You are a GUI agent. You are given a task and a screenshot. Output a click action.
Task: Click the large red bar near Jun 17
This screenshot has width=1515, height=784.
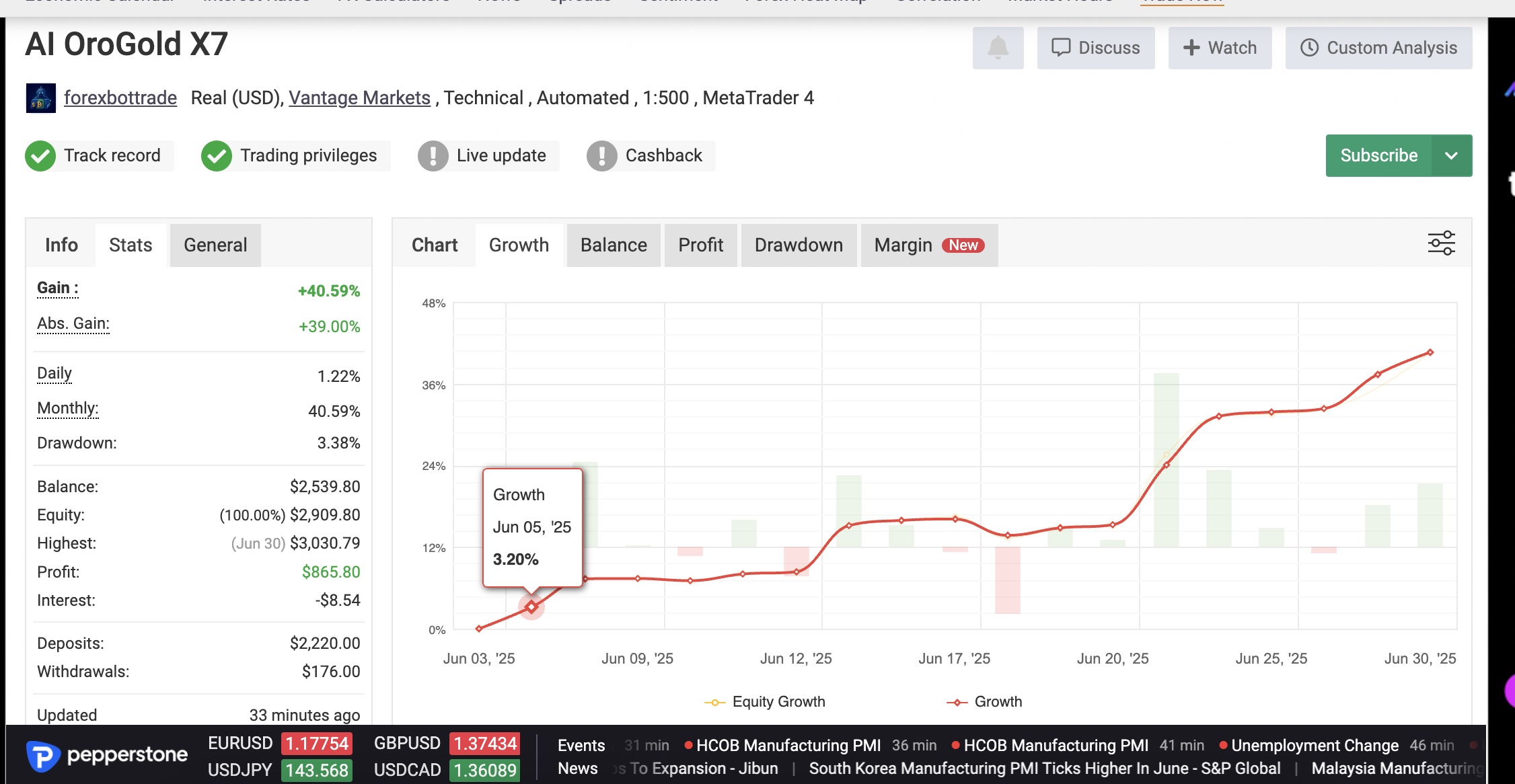coord(1008,580)
